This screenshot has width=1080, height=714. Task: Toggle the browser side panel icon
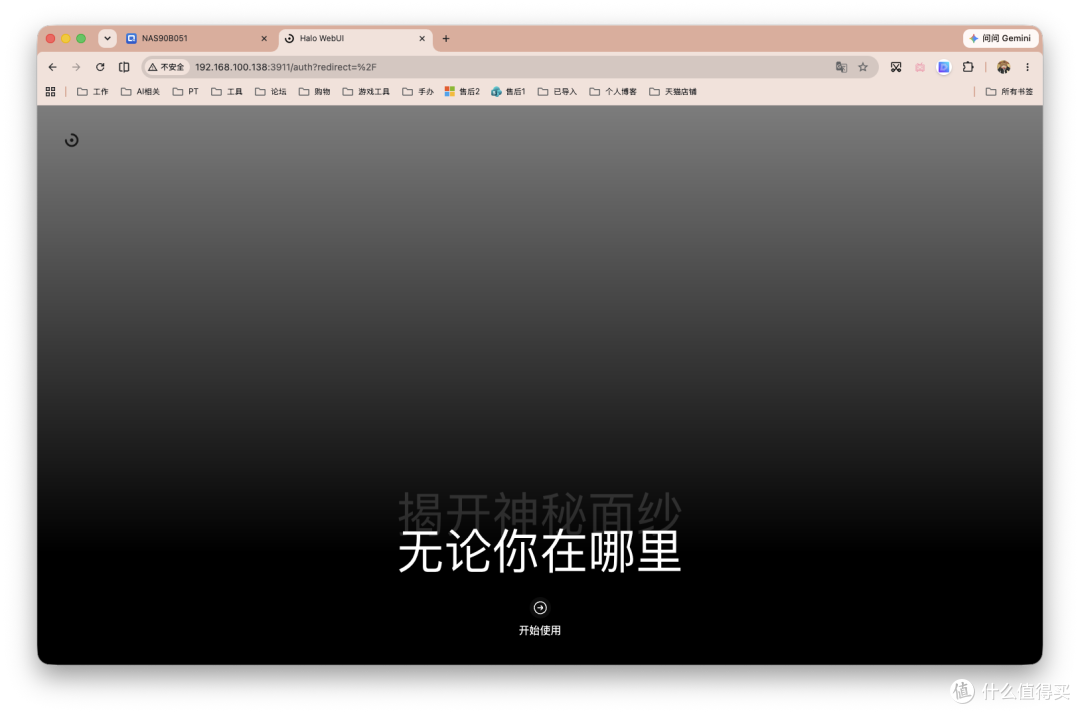point(124,67)
